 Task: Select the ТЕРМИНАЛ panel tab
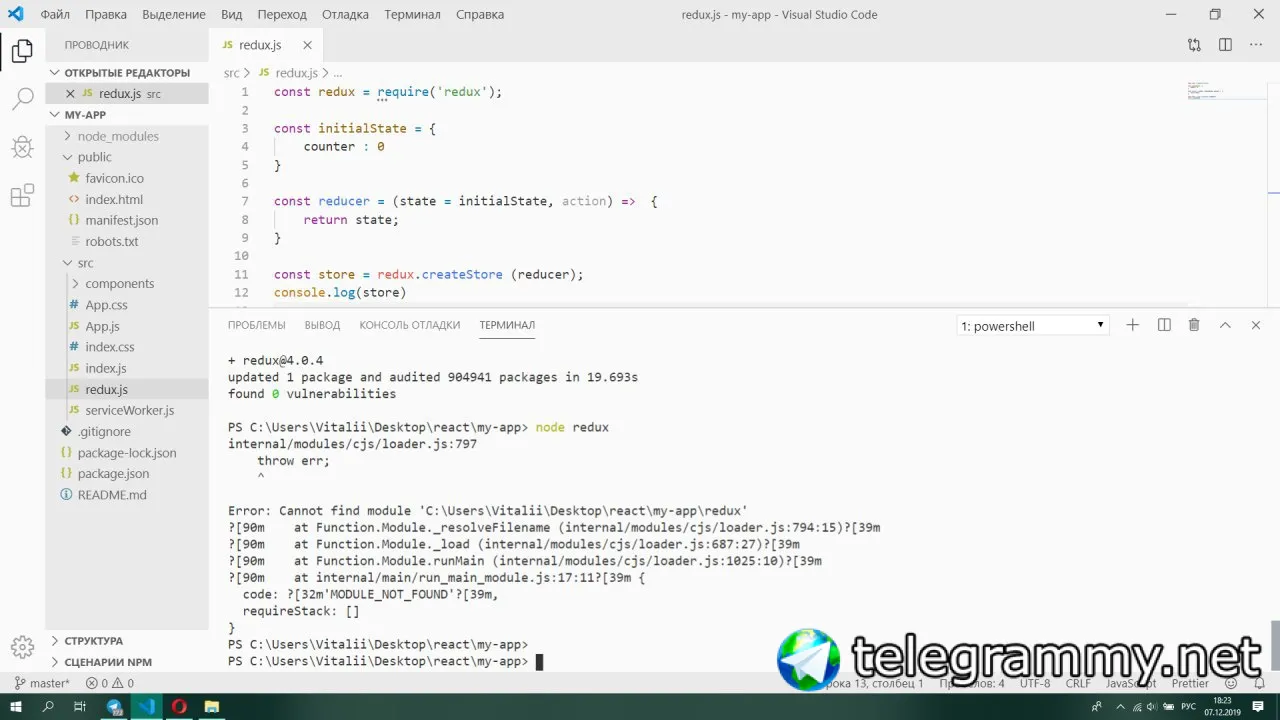click(x=507, y=325)
